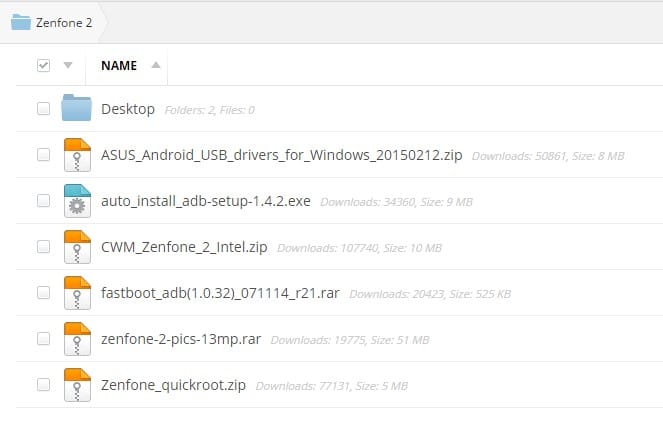This screenshot has height=447, width=663.
Task: Sort files by the NAME column header
Action: coord(119,66)
